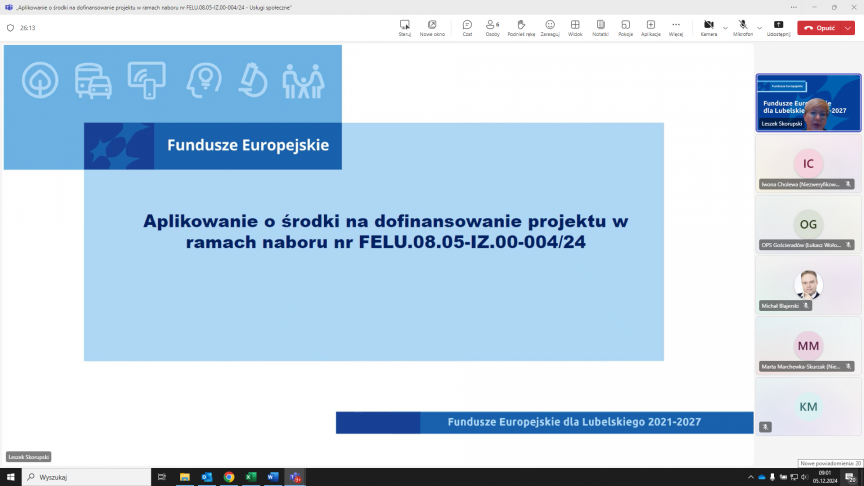Expand Mikrofon options arrow
The width and height of the screenshot is (864, 486).
pyautogui.click(x=759, y=28)
